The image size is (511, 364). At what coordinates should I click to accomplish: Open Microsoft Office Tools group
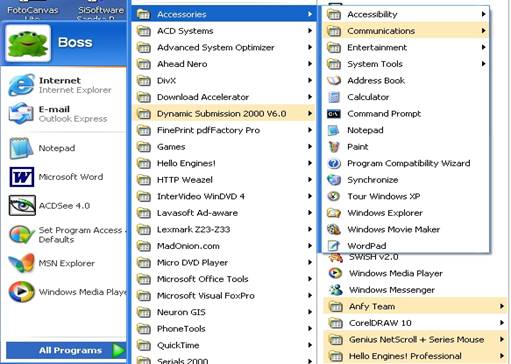coord(224,279)
